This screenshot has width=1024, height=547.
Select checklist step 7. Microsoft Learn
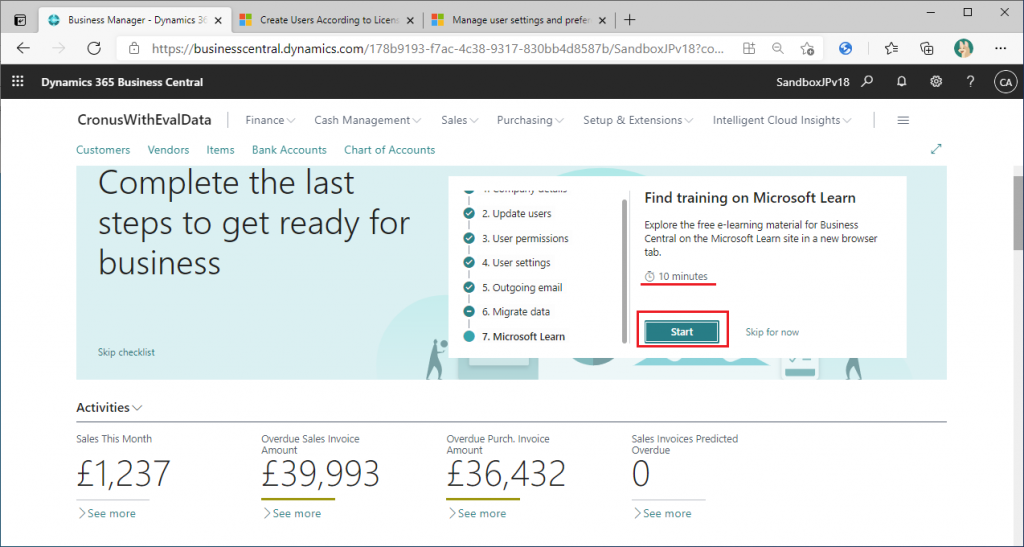pos(523,337)
